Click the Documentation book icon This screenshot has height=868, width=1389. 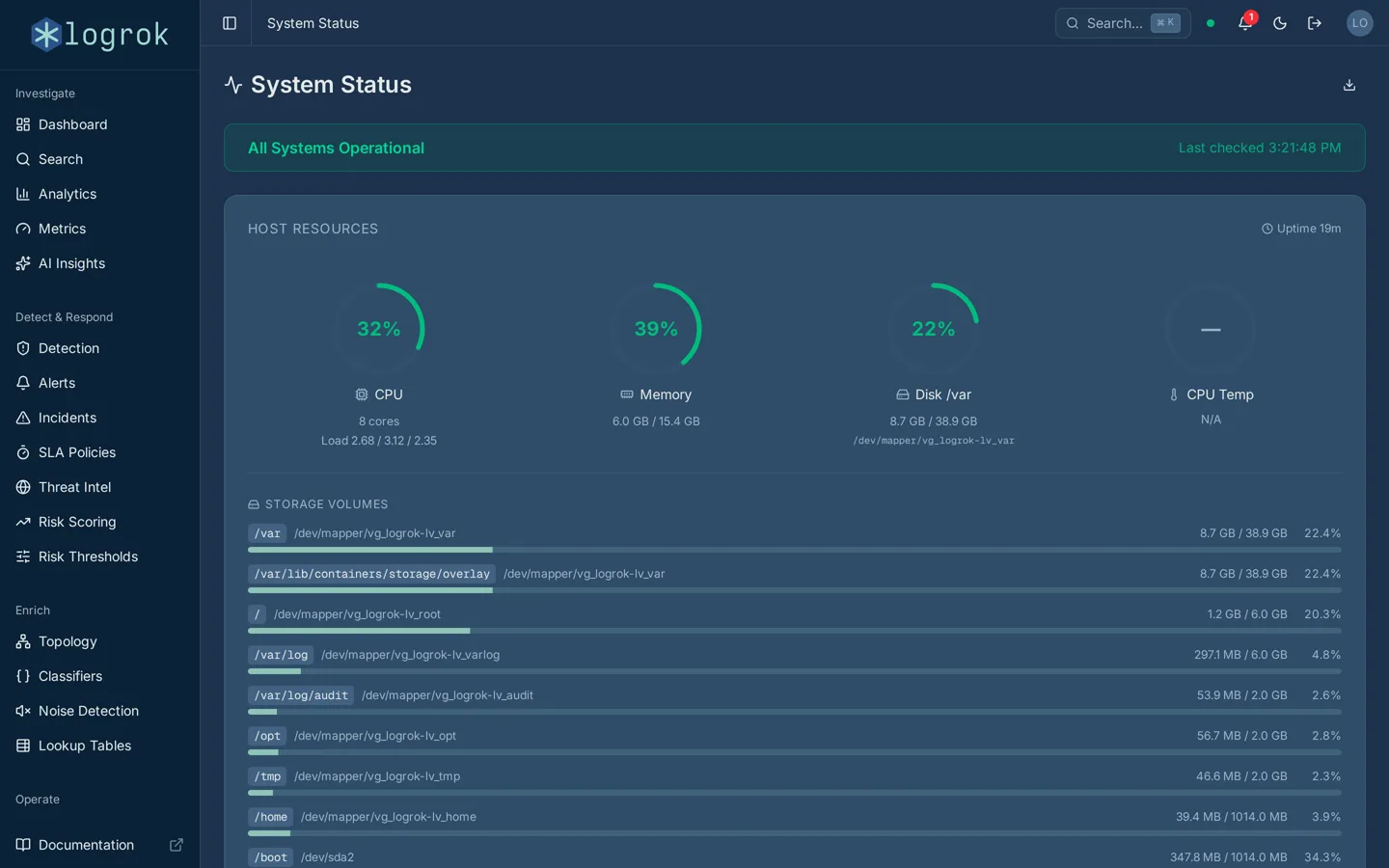23,845
